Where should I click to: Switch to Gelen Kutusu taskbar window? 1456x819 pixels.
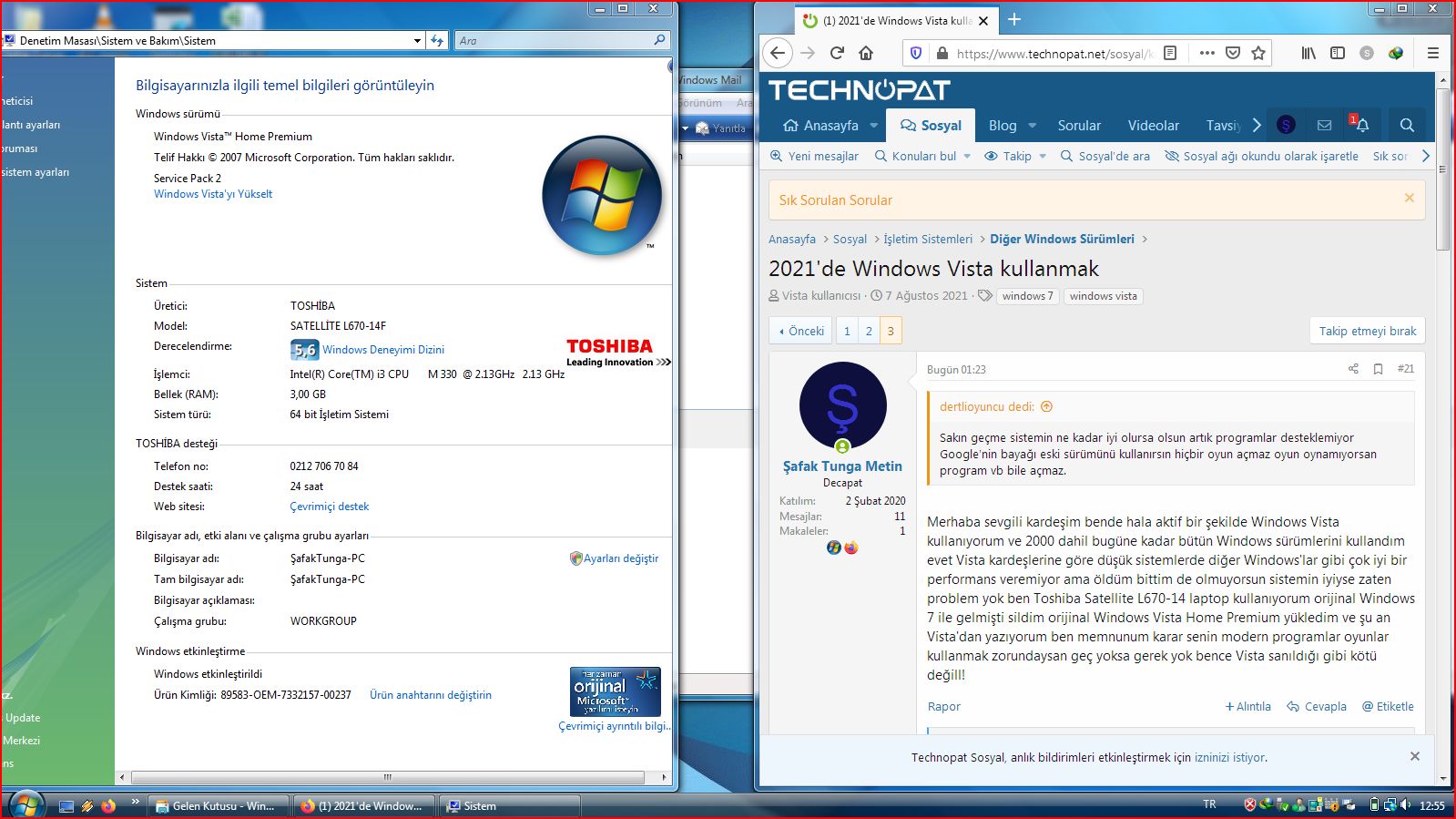click(219, 805)
